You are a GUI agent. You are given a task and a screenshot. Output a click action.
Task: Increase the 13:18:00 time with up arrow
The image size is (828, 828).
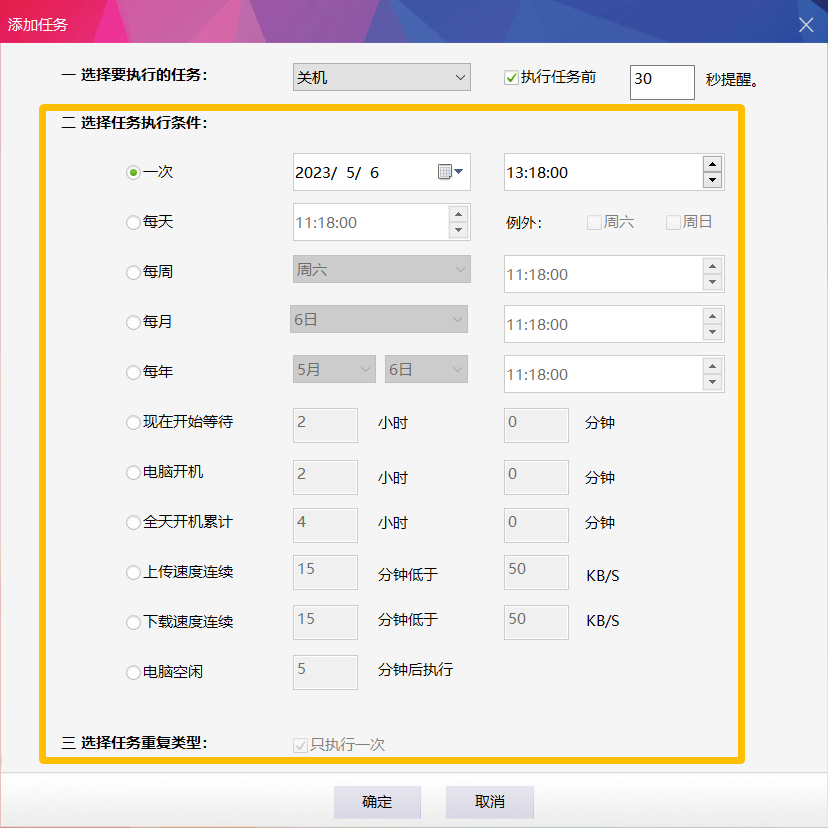pos(712,164)
